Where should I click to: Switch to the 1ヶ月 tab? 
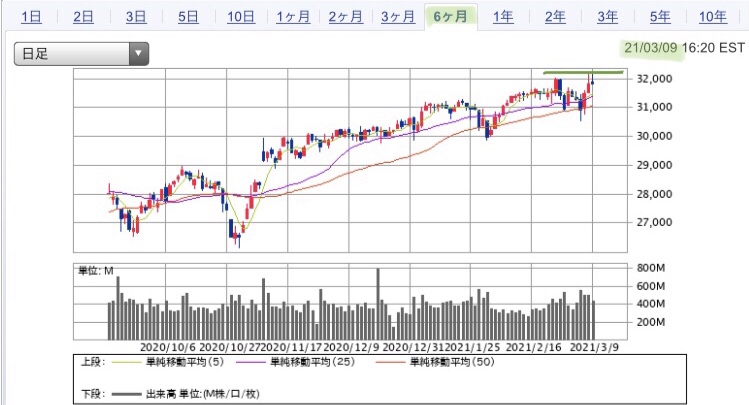(292, 16)
